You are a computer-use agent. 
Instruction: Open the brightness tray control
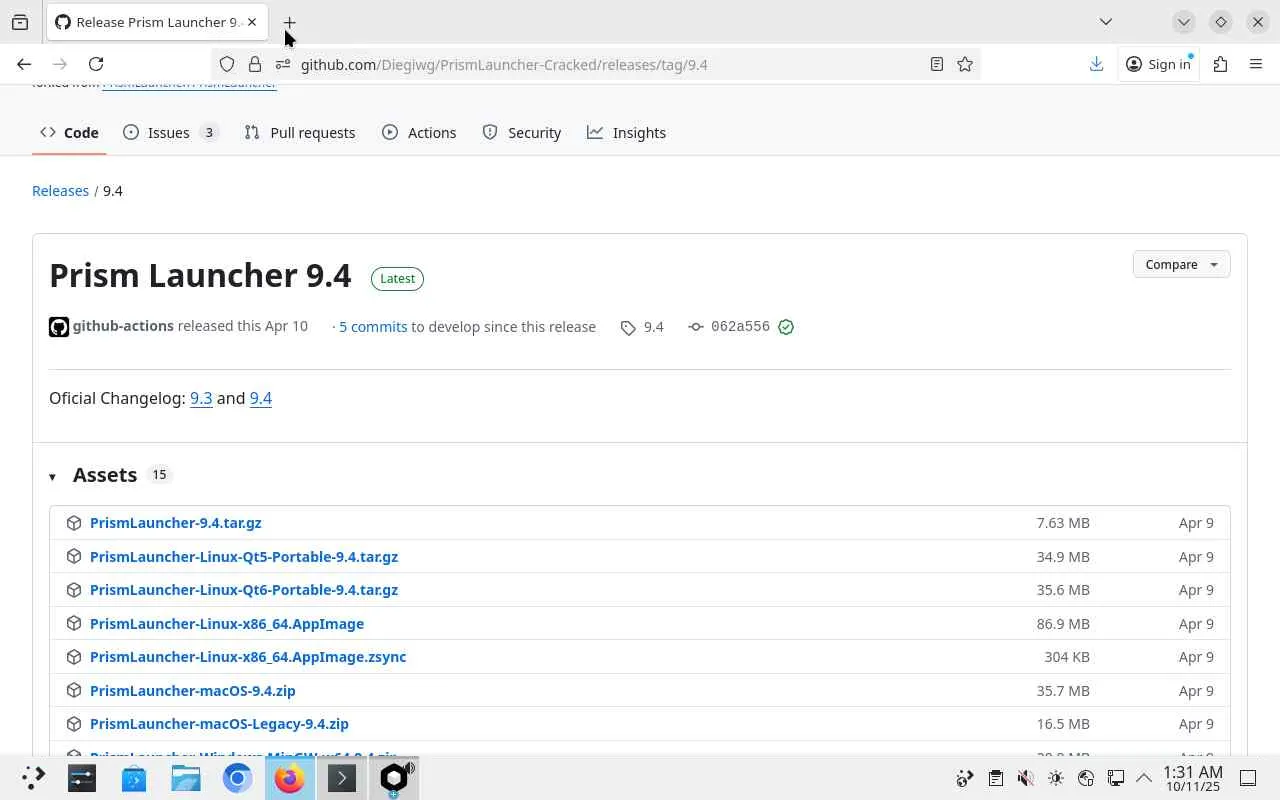tap(1055, 778)
